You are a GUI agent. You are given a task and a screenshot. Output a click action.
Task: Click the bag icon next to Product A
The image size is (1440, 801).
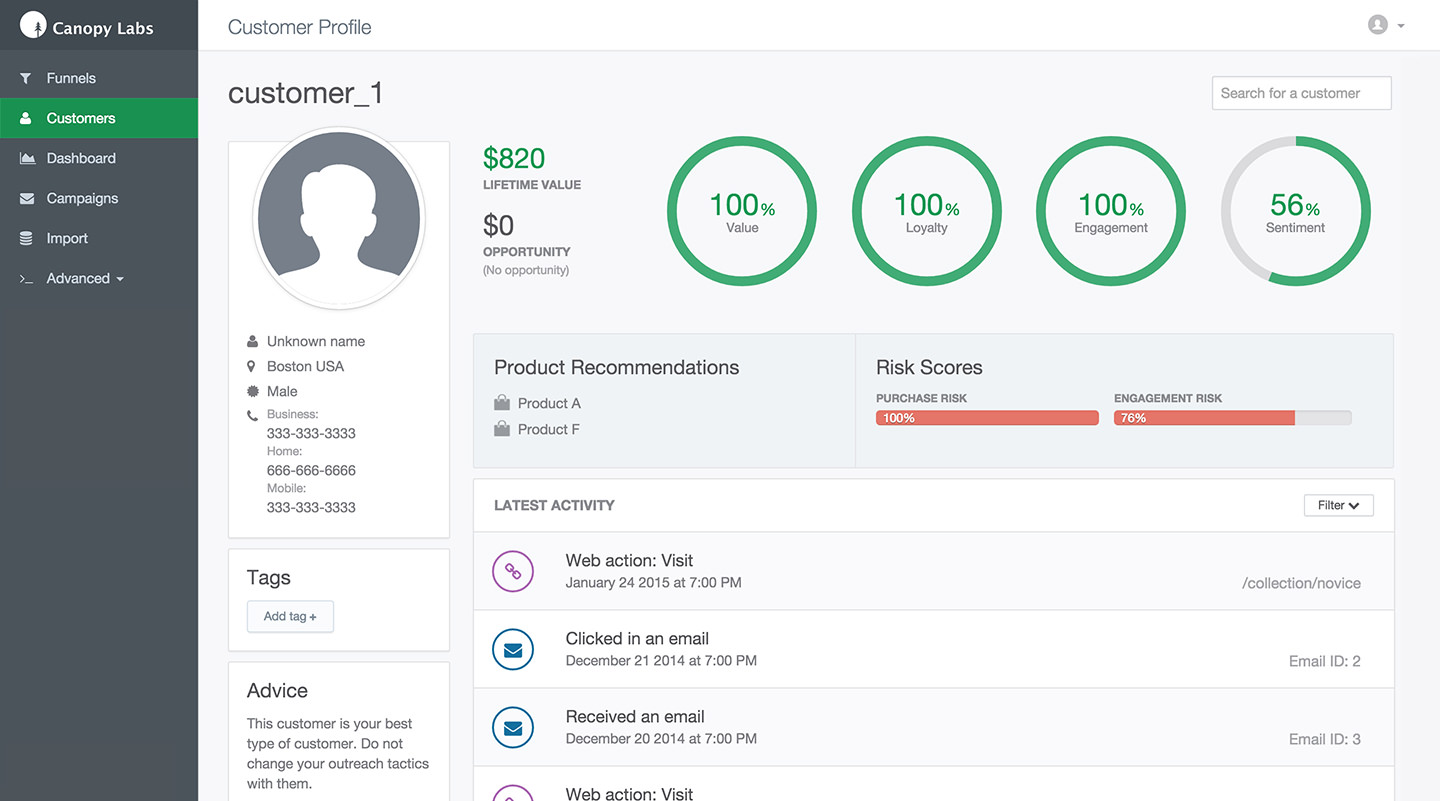tap(502, 403)
